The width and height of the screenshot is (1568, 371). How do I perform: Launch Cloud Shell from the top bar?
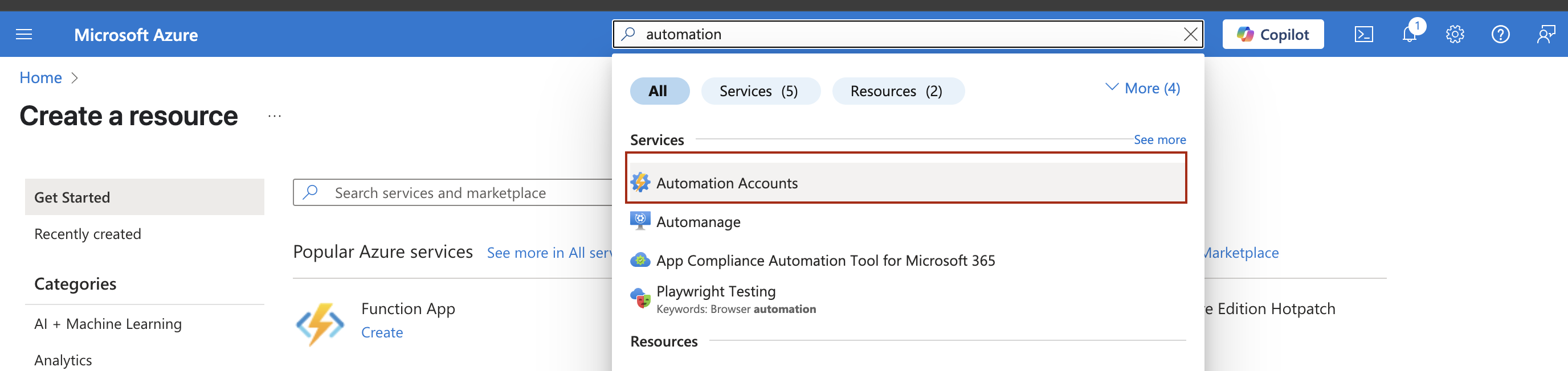[x=1363, y=35]
